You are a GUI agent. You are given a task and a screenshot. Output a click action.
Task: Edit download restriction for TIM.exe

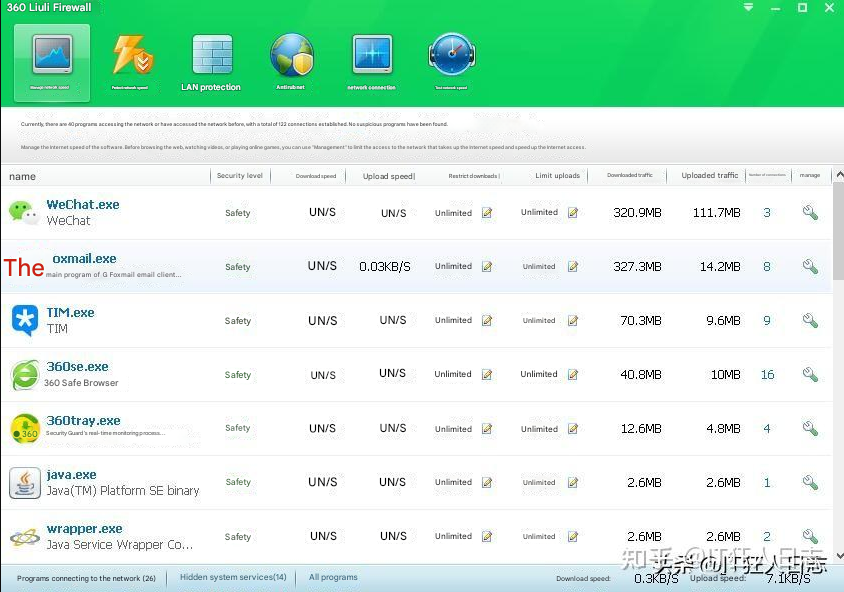[487, 321]
